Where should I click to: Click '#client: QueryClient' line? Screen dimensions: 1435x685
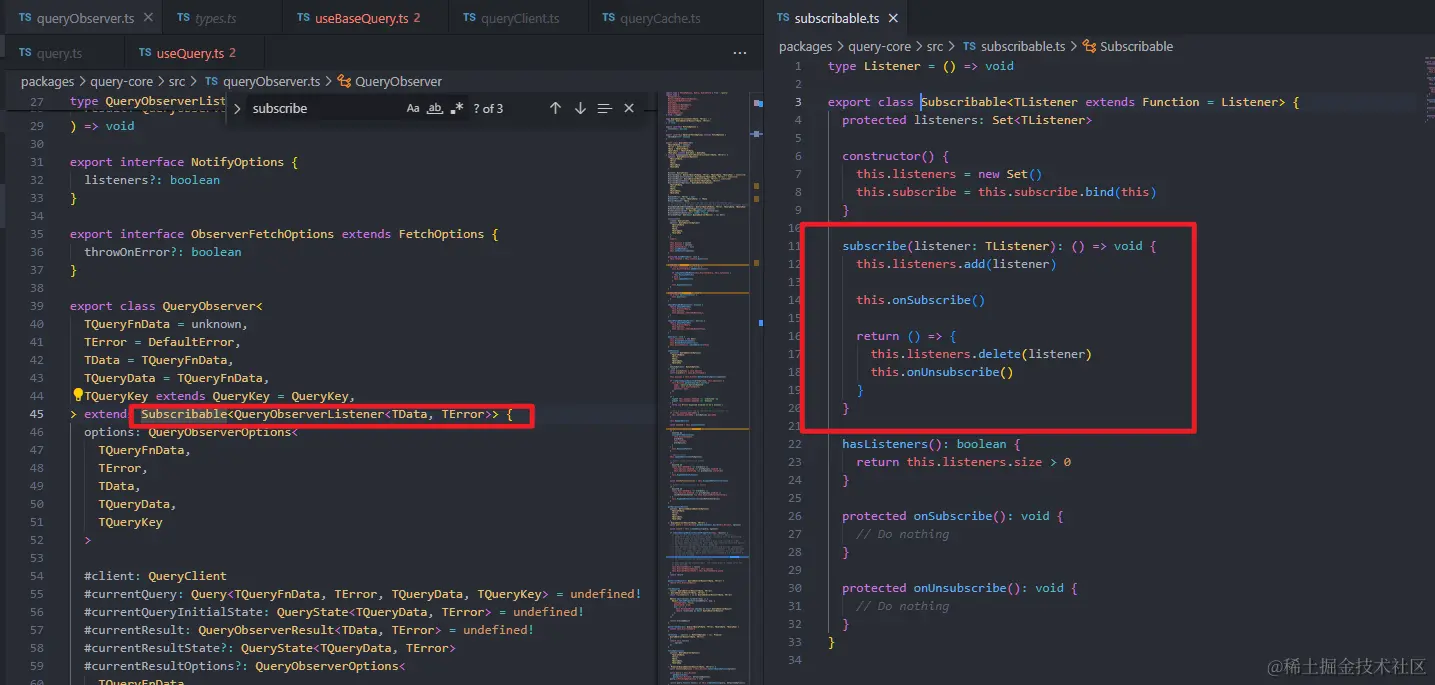click(x=155, y=576)
